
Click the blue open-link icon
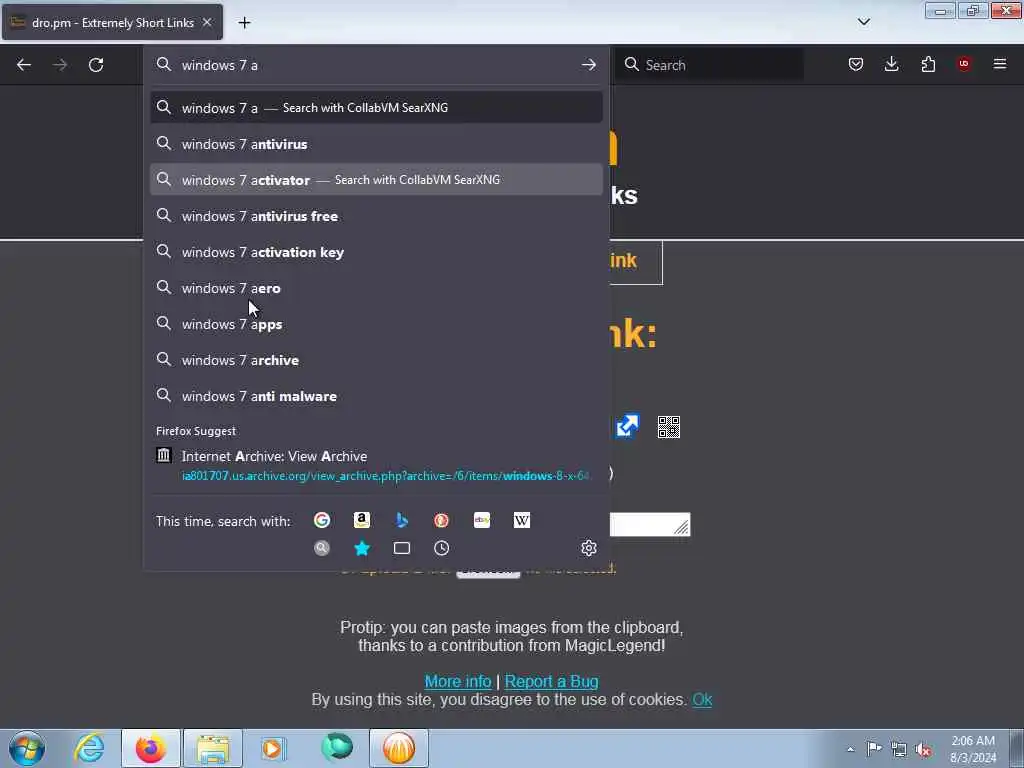pyautogui.click(x=627, y=426)
